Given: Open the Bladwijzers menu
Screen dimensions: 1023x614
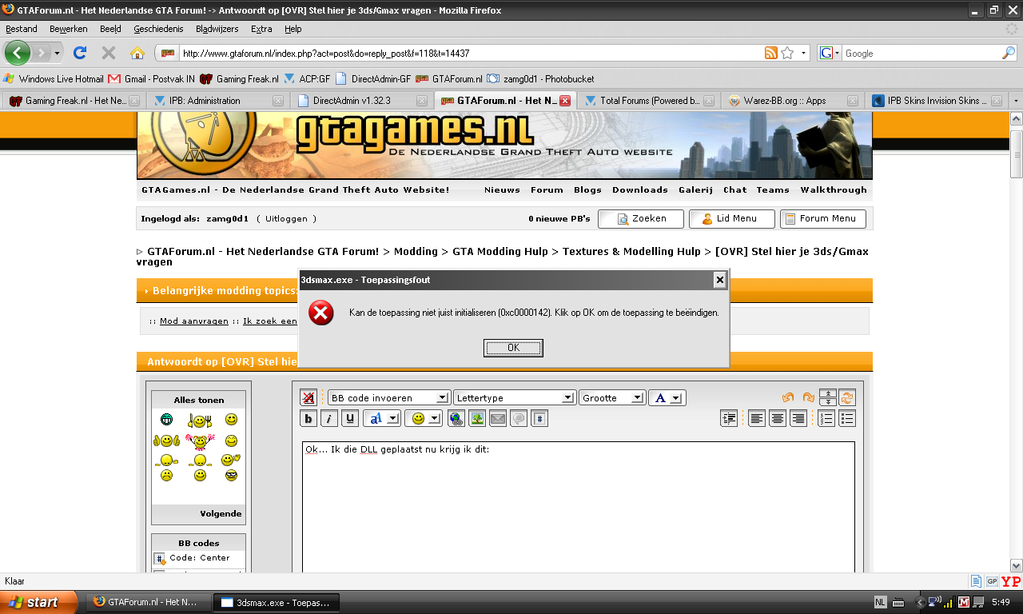Looking at the screenshot, I should point(217,29).
